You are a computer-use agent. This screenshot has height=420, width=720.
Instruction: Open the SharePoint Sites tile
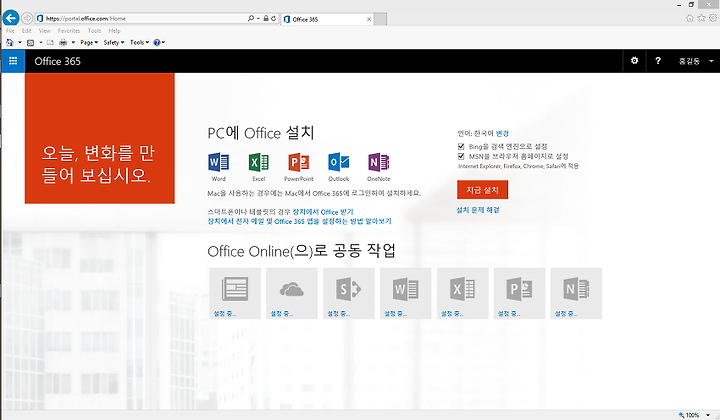349,293
